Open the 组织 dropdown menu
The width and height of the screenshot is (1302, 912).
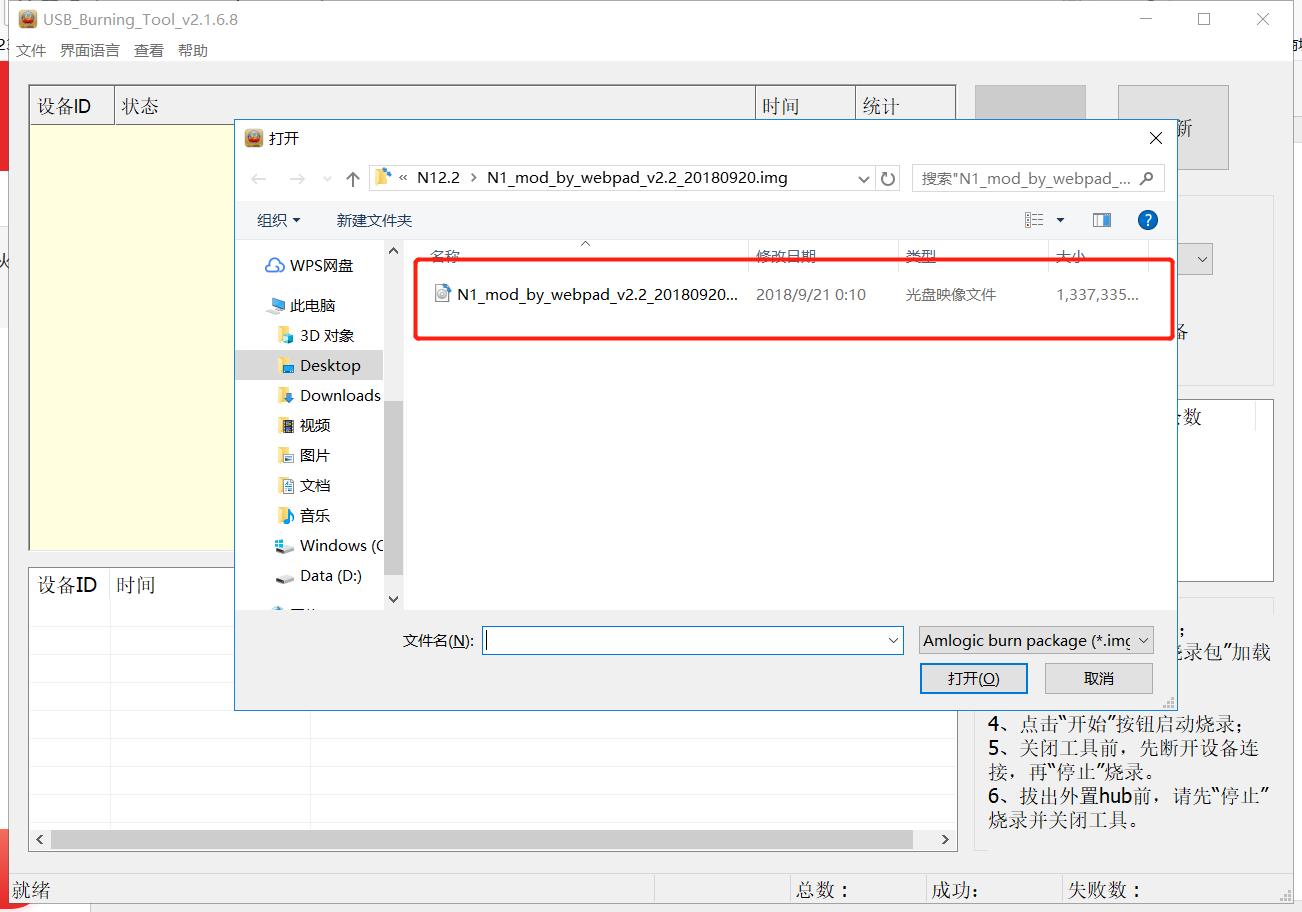(279, 220)
